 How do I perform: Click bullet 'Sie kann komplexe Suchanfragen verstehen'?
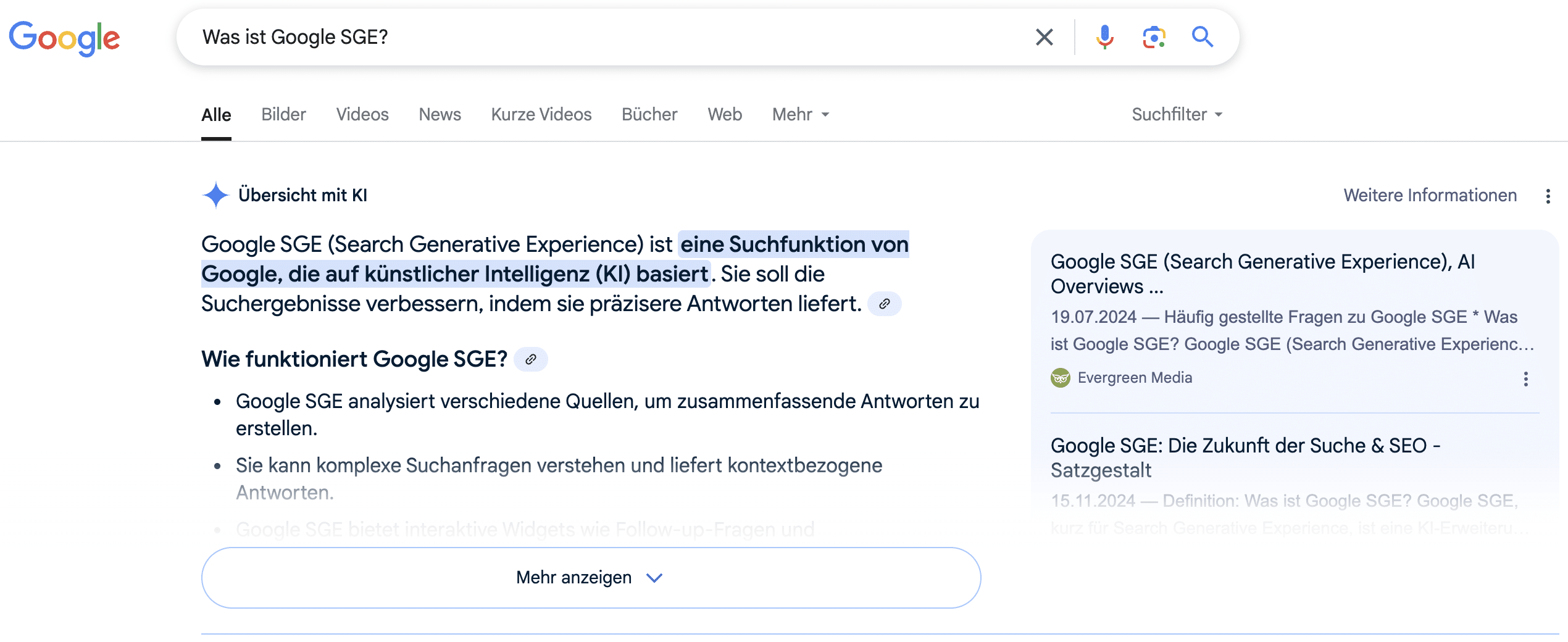tap(559, 479)
